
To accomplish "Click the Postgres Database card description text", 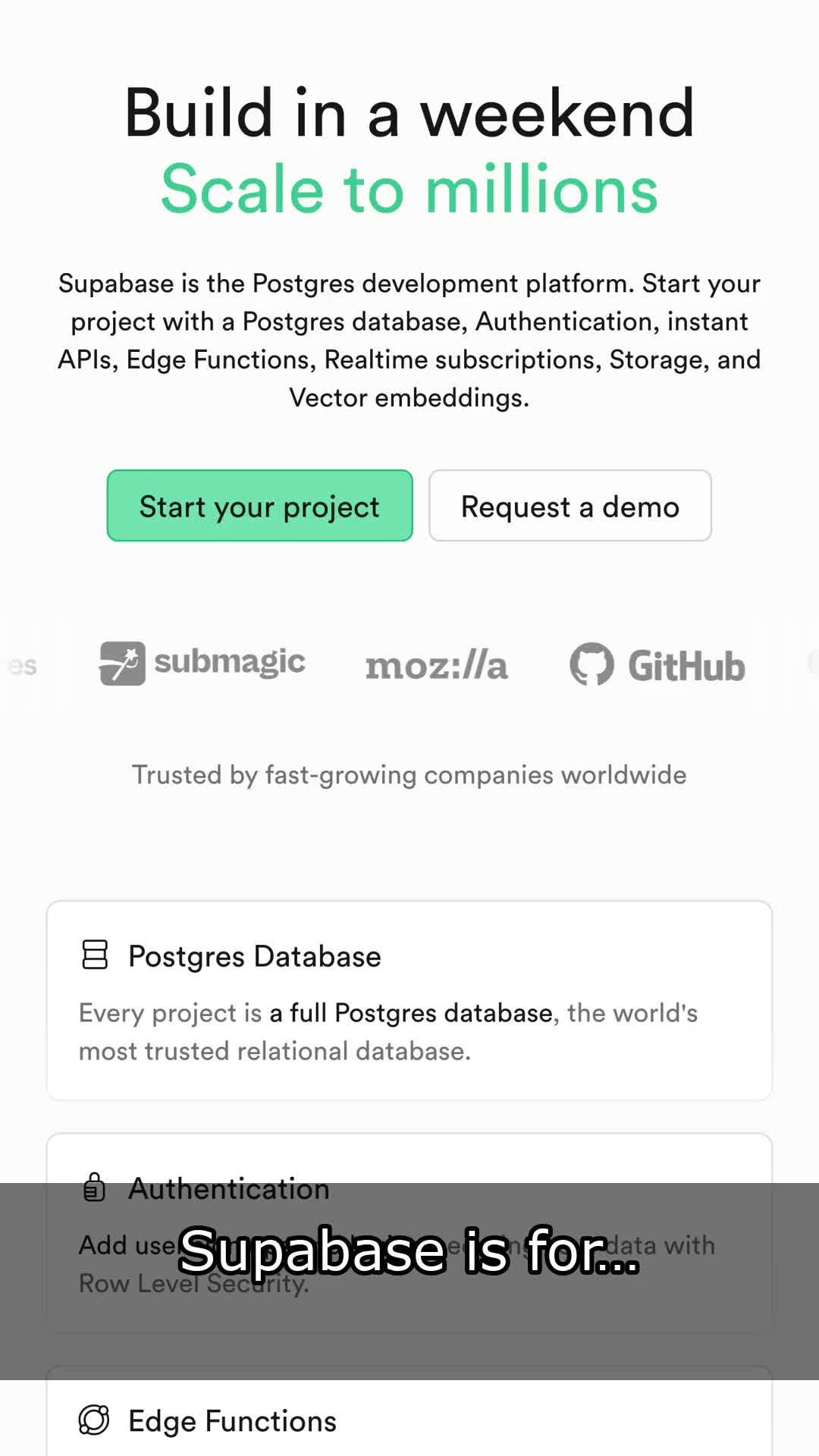I will pos(388,1032).
